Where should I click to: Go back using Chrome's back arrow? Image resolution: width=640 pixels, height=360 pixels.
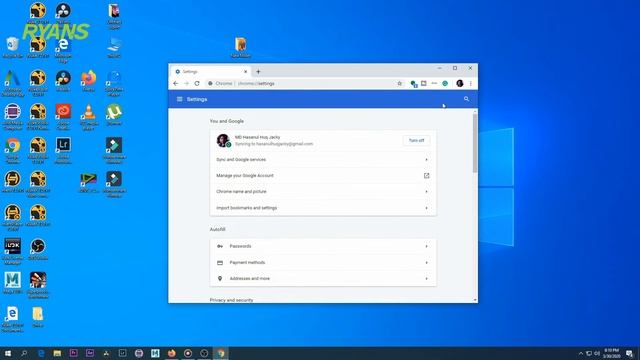(176, 83)
